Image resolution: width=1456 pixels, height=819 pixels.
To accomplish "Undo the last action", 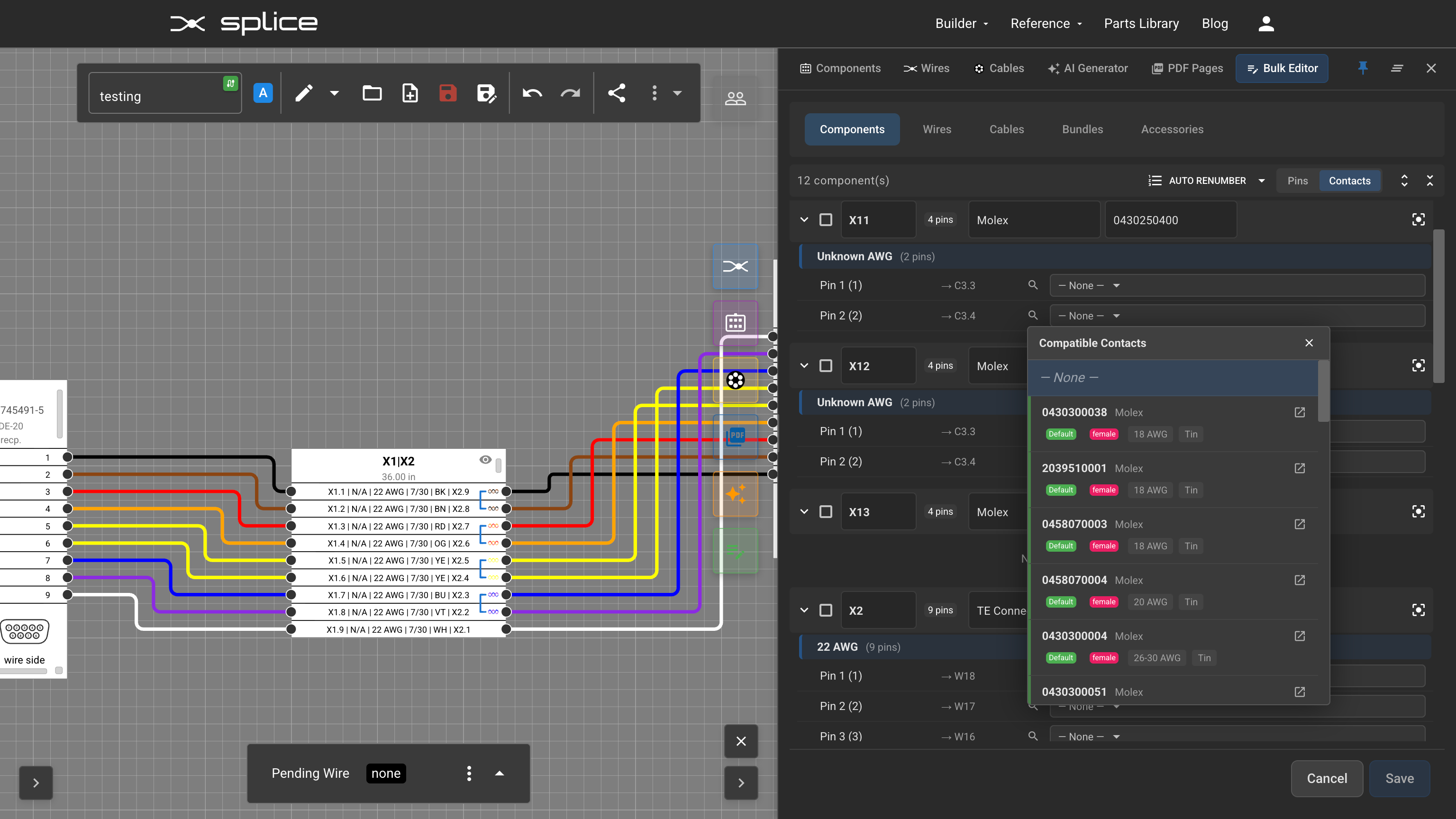I will click(x=531, y=93).
